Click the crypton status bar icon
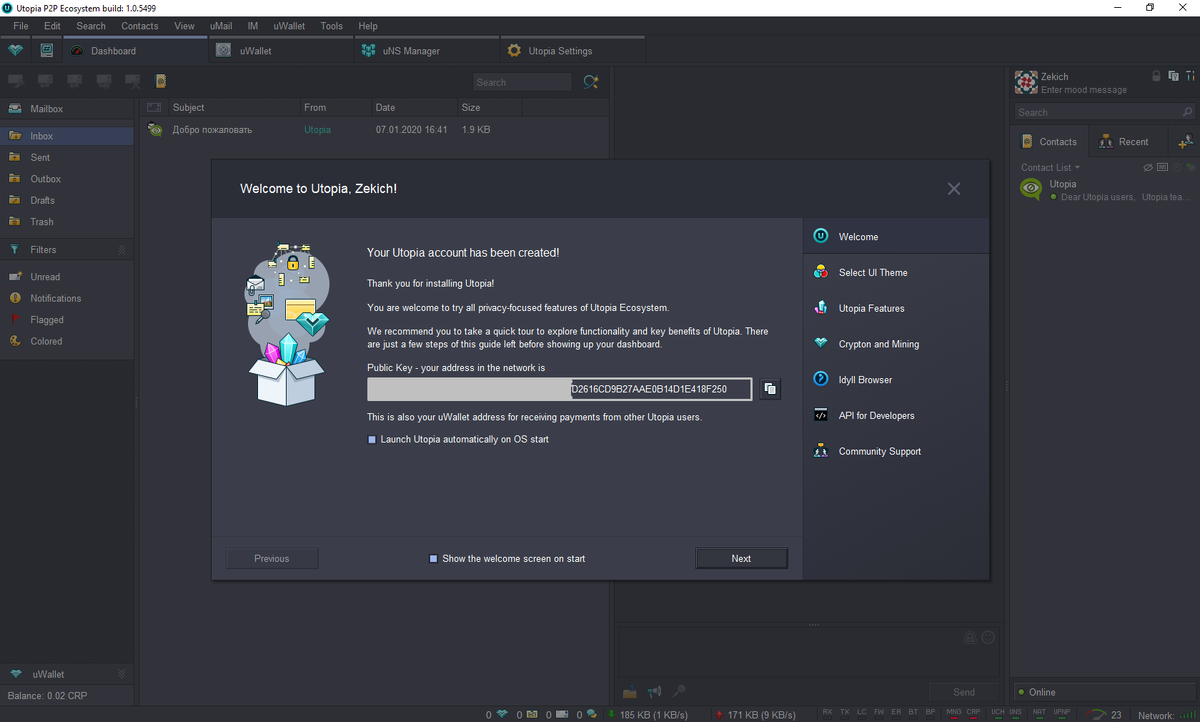 click(502, 714)
